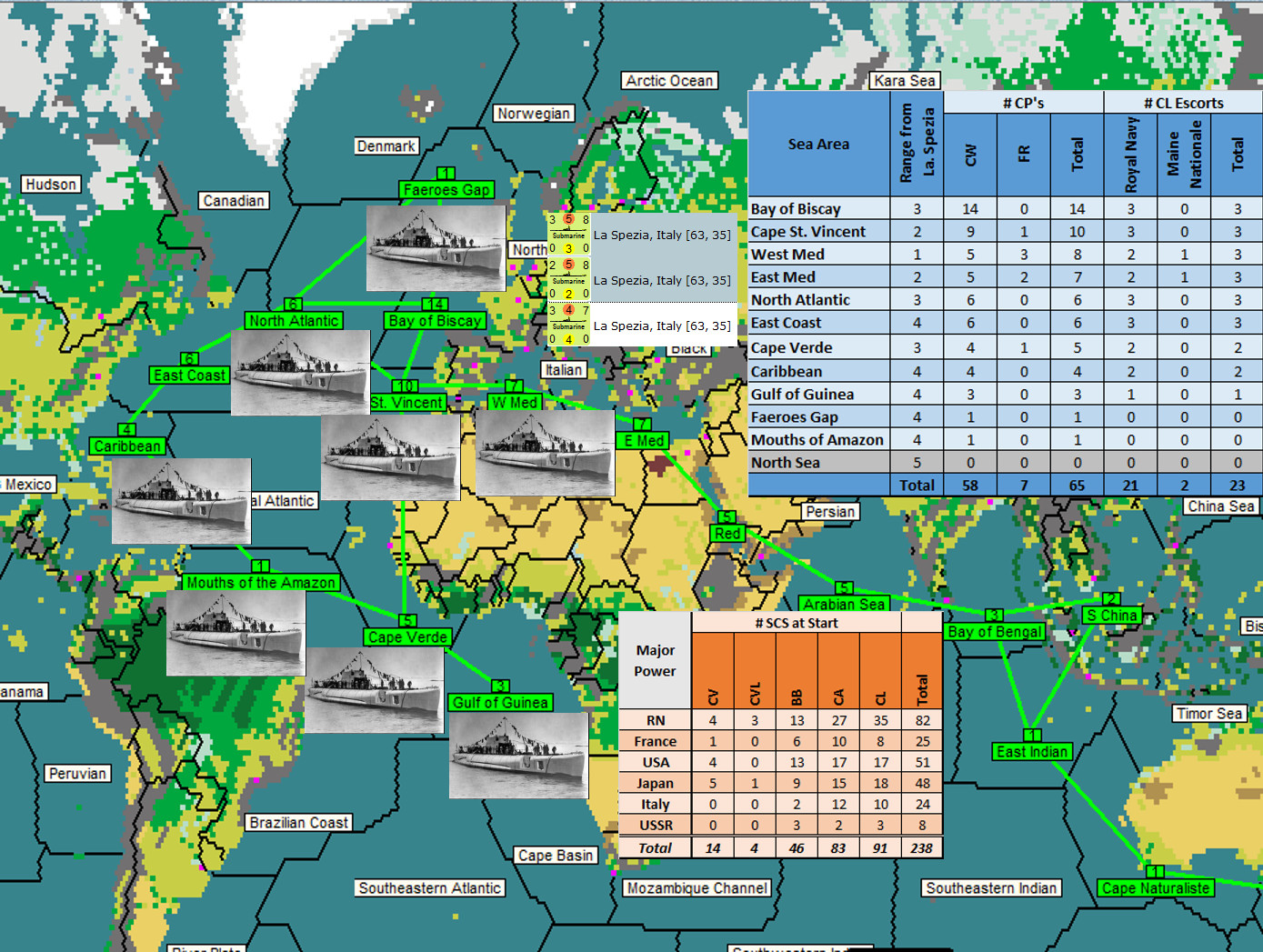Image resolution: width=1263 pixels, height=952 pixels.
Task: Select the green Mouths of the Amazon label
Action: click(260, 583)
